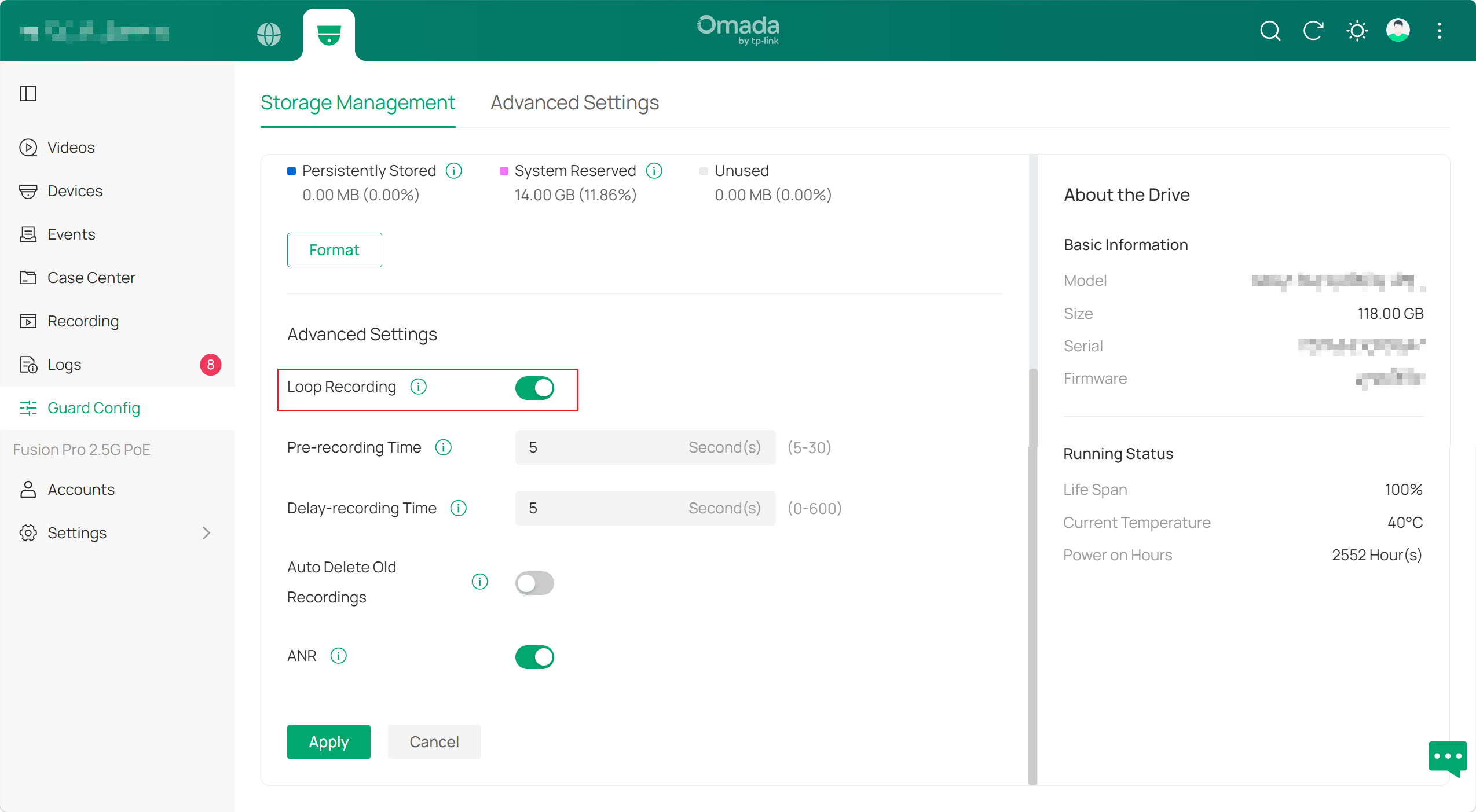This screenshot has width=1476, height=812.
Task: Show info for Pre-recording Time
Action: 444,447
